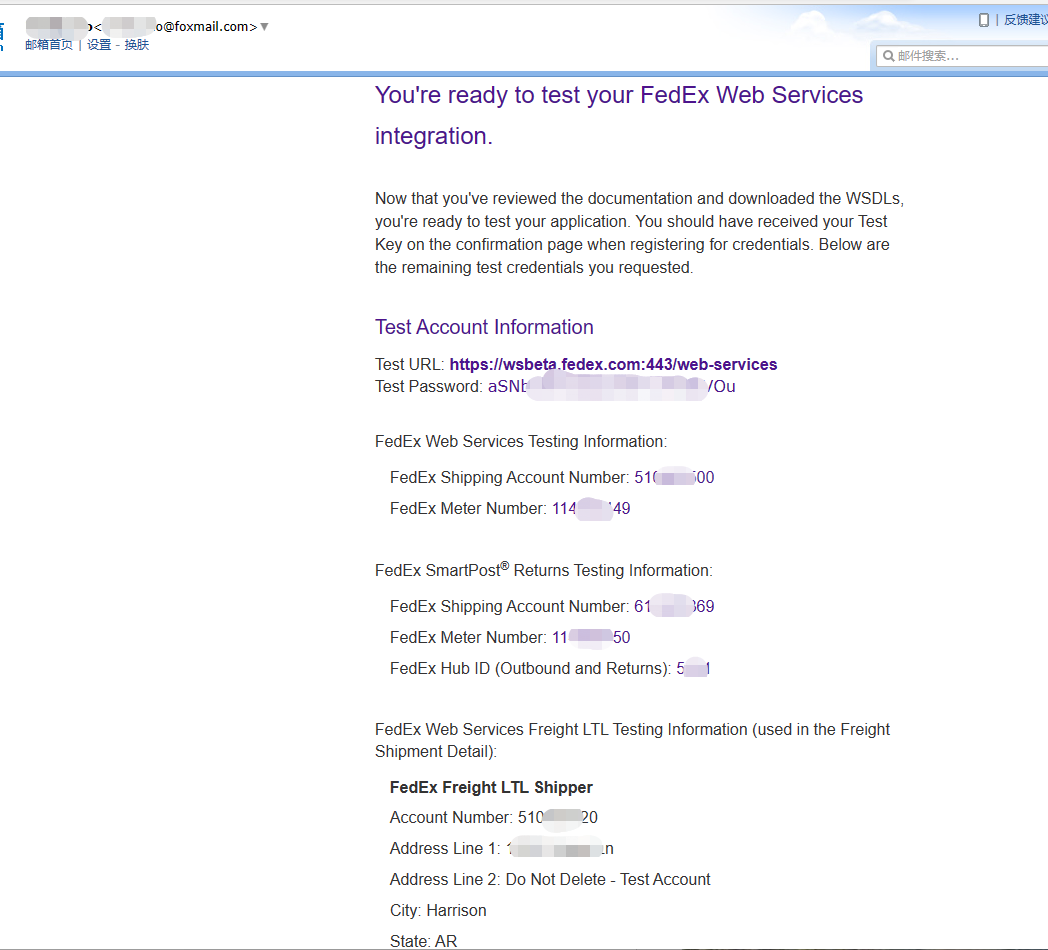Click the "State: AR" line
This screenshot has height=950, width=1048.
tap(423, 941)
